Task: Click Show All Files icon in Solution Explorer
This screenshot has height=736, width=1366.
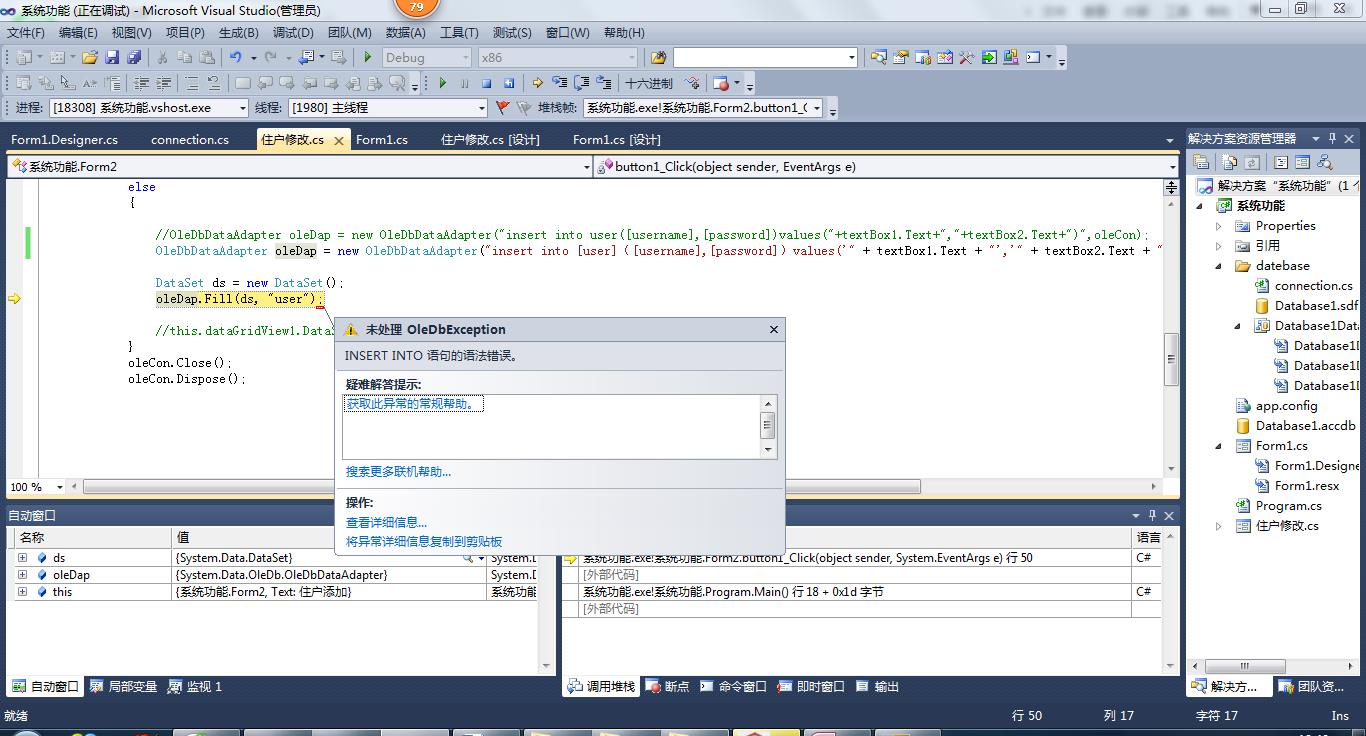Action: pos(1229,162)
